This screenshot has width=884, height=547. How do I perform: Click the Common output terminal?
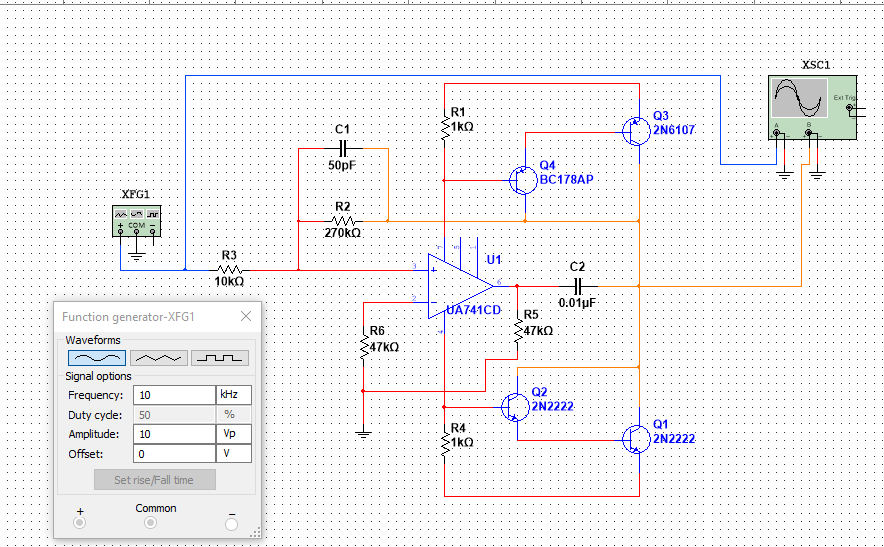[150, 523]
